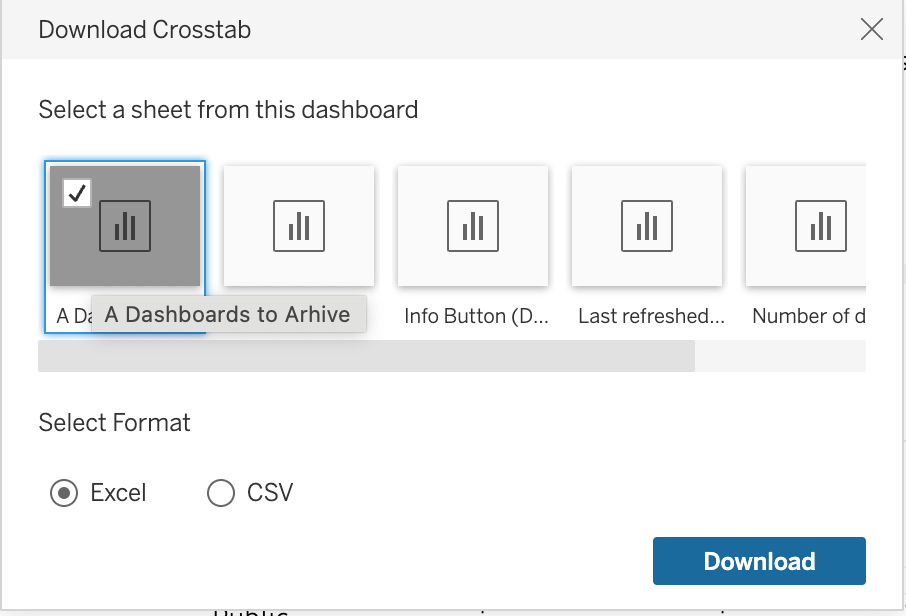Click the 'Excel' text label
The width and height of the screenshot is (906, 616).
[x=118, y=493]
